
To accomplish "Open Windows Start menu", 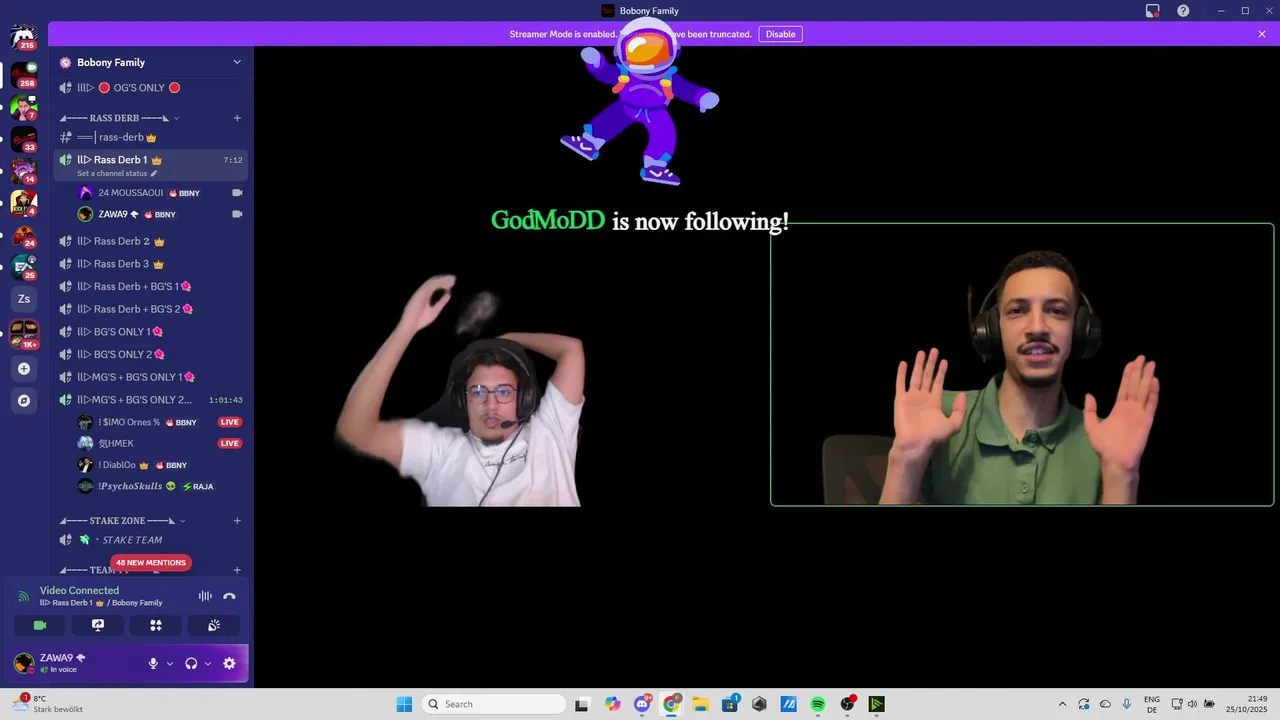I will click(404, 704).
